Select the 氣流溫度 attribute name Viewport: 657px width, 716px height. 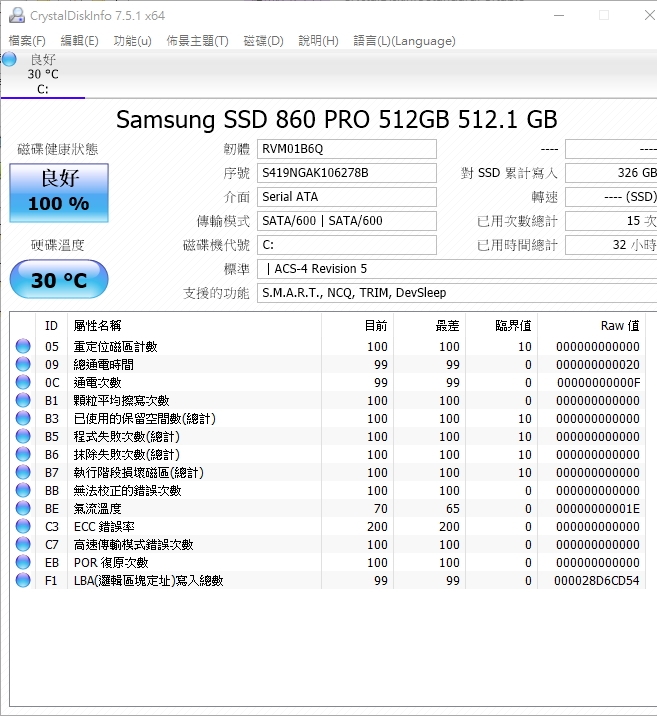[x=98, y=509]
